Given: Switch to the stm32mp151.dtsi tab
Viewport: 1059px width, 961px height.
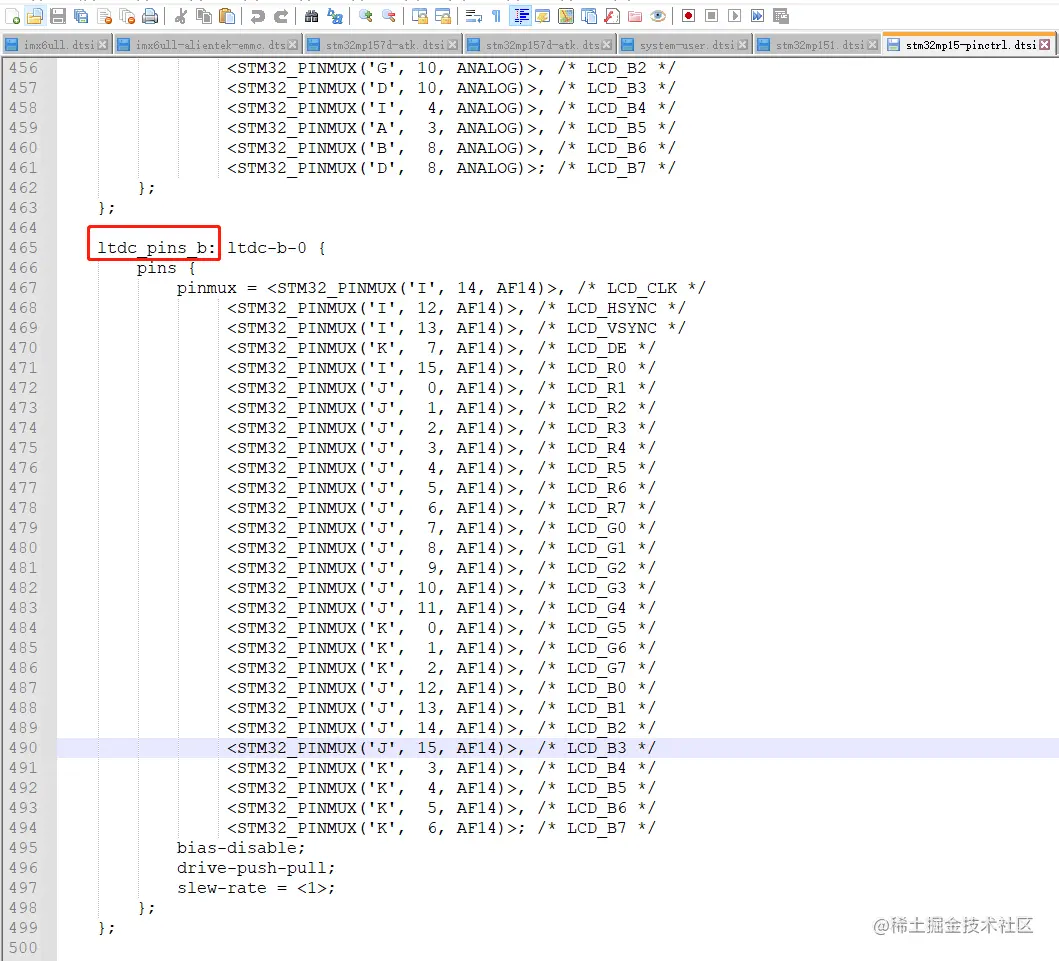Looking at the screenshot, I should pos(820,45).
